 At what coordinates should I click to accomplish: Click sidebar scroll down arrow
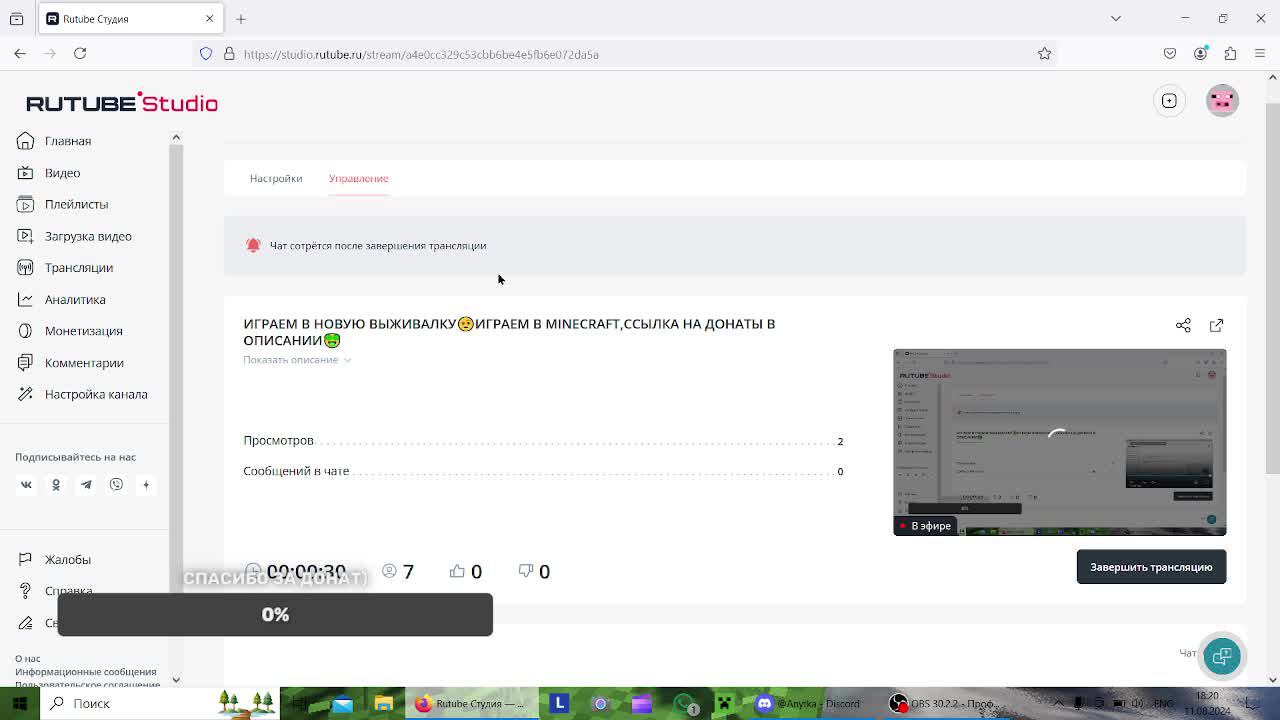click(x=176, y=679)
